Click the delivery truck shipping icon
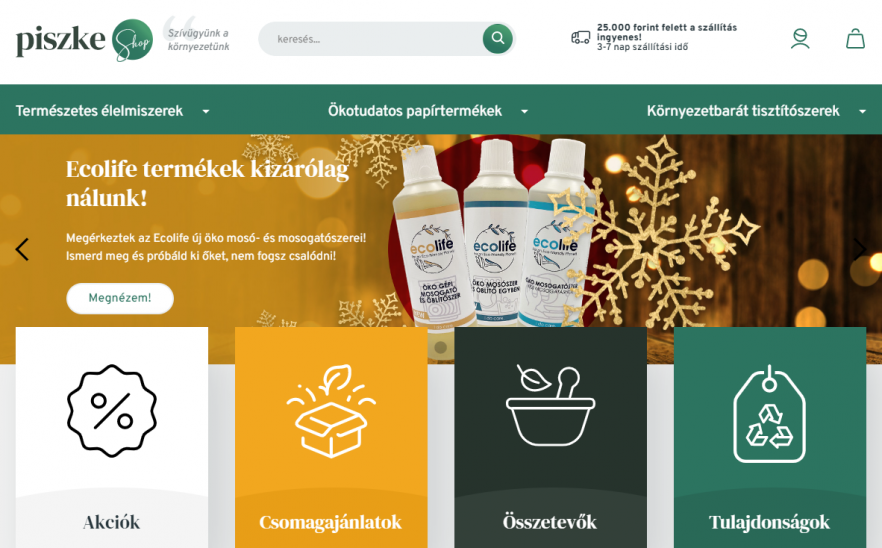The image size is (882, 548). point(580,38)
